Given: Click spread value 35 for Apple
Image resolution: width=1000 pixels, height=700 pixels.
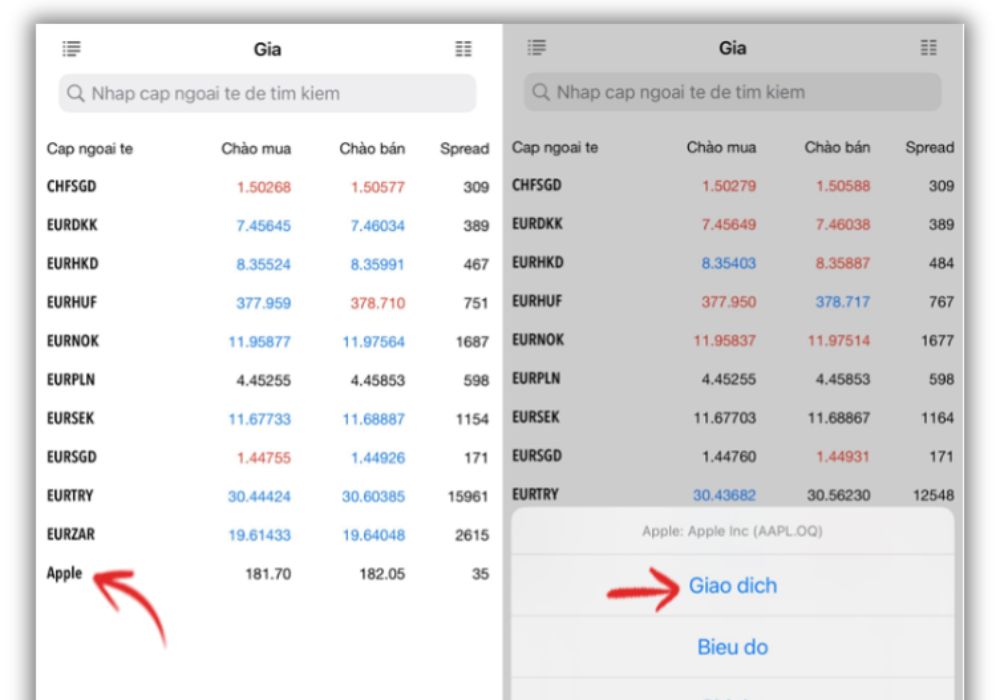Looking at the screenshot, I should point(480,574).
